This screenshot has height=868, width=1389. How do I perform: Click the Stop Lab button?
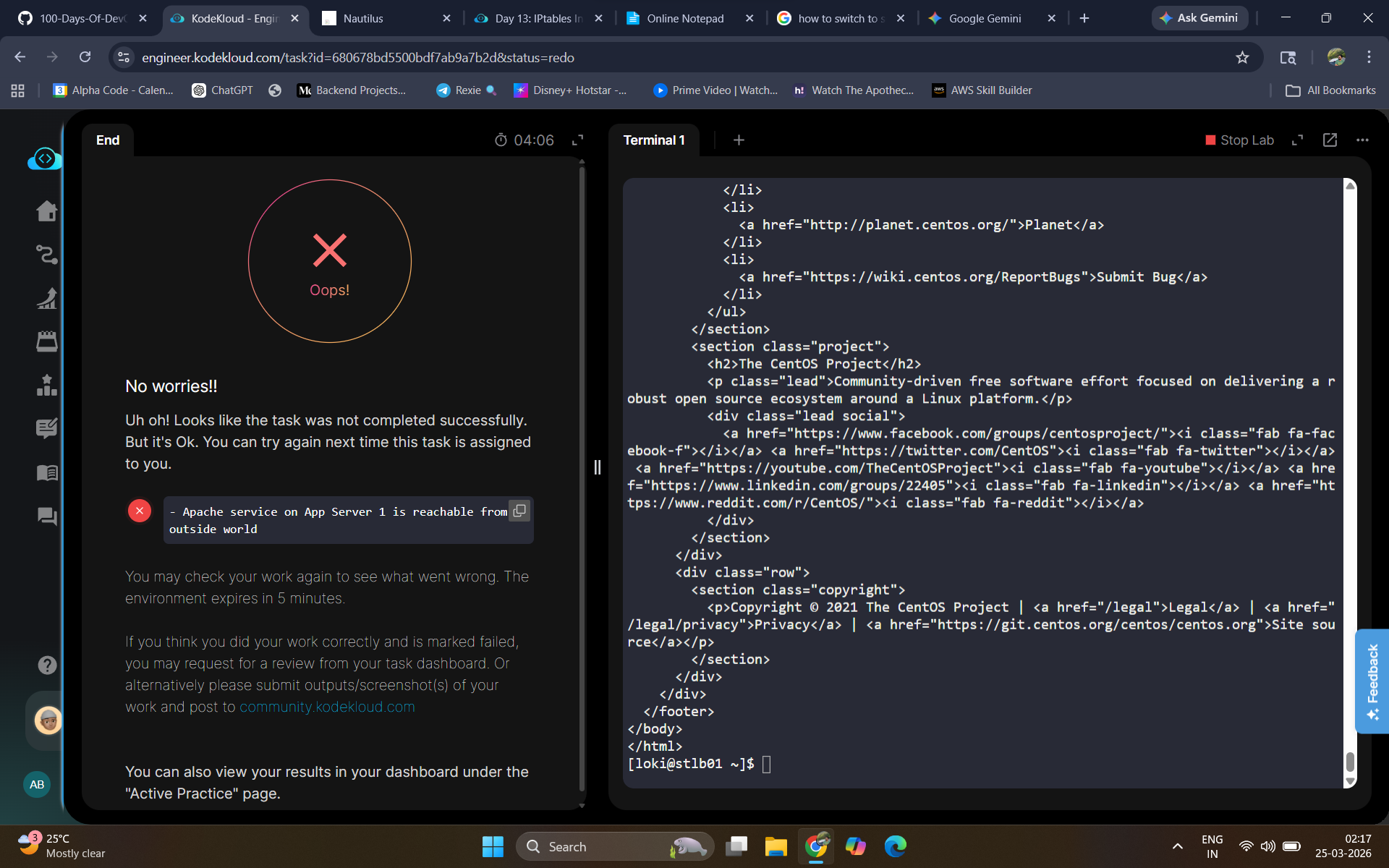1239,140
